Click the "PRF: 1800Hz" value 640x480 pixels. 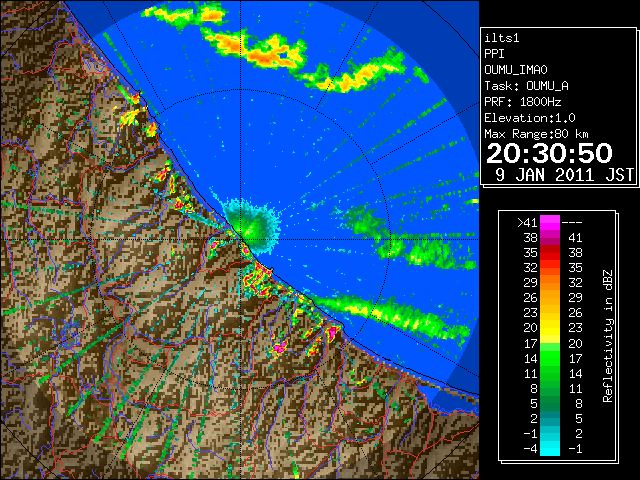[x=522, y=102]
